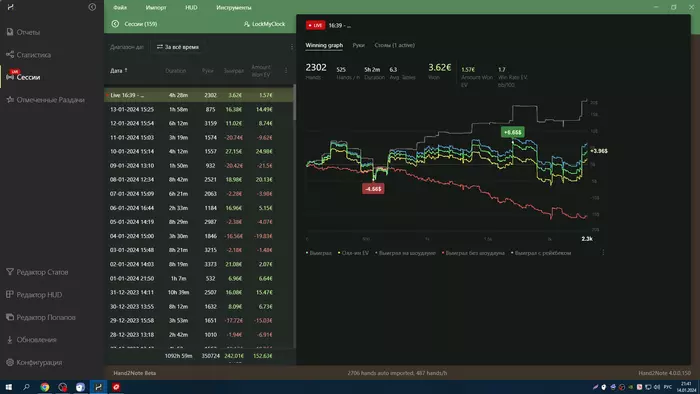This screenshot has width=700, height=394.
Task: Open the Инструменты menu
Action: pyautogui.click(x=233, y=7)
